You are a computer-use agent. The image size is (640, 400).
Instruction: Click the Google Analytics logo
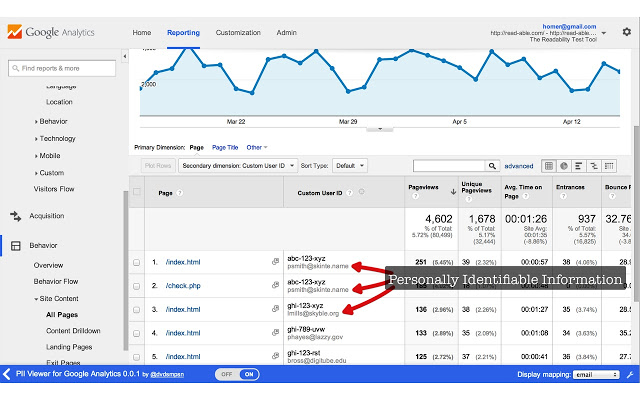coord(51,32)
